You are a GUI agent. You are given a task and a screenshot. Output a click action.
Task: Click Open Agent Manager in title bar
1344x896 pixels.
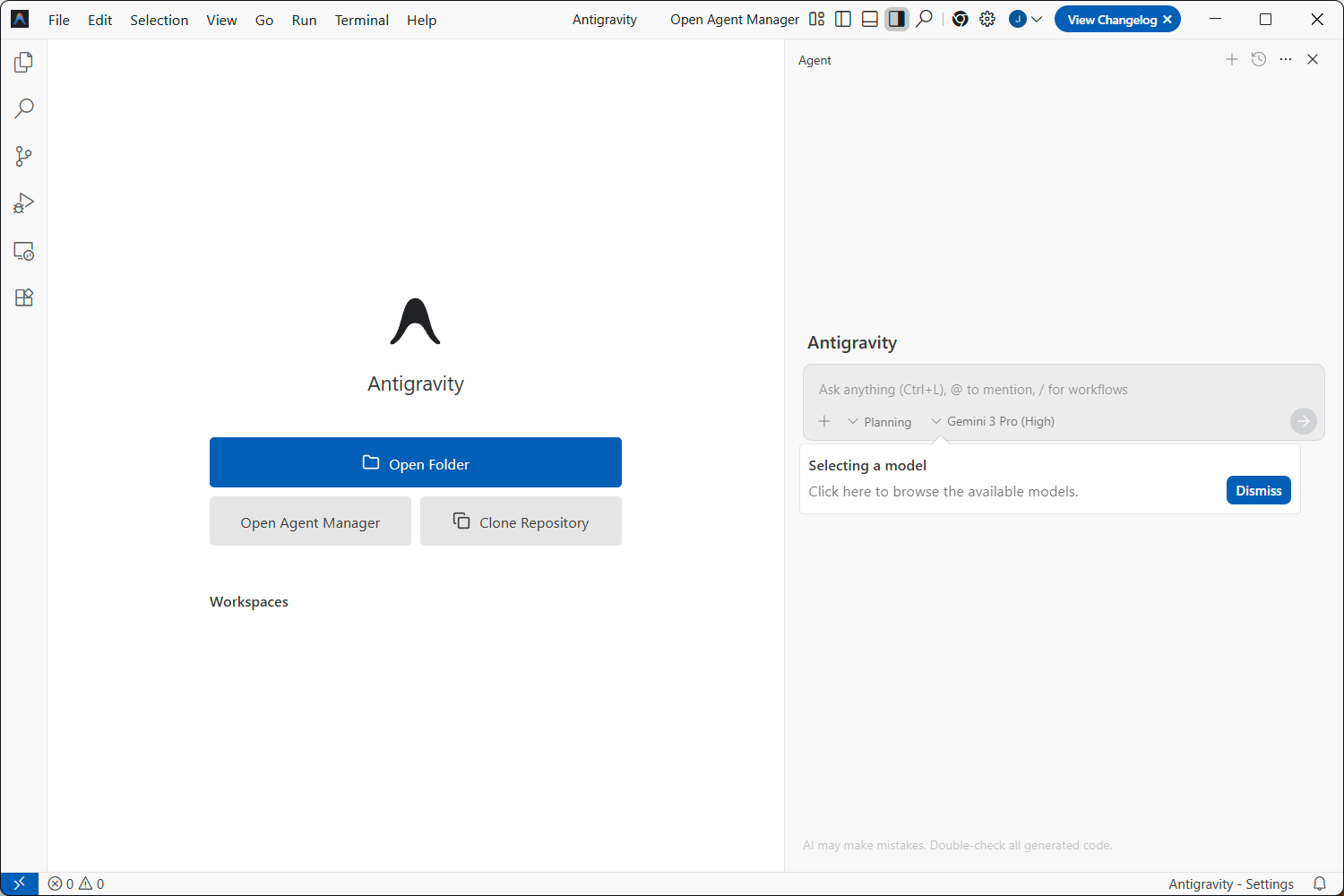click(735, 20)
